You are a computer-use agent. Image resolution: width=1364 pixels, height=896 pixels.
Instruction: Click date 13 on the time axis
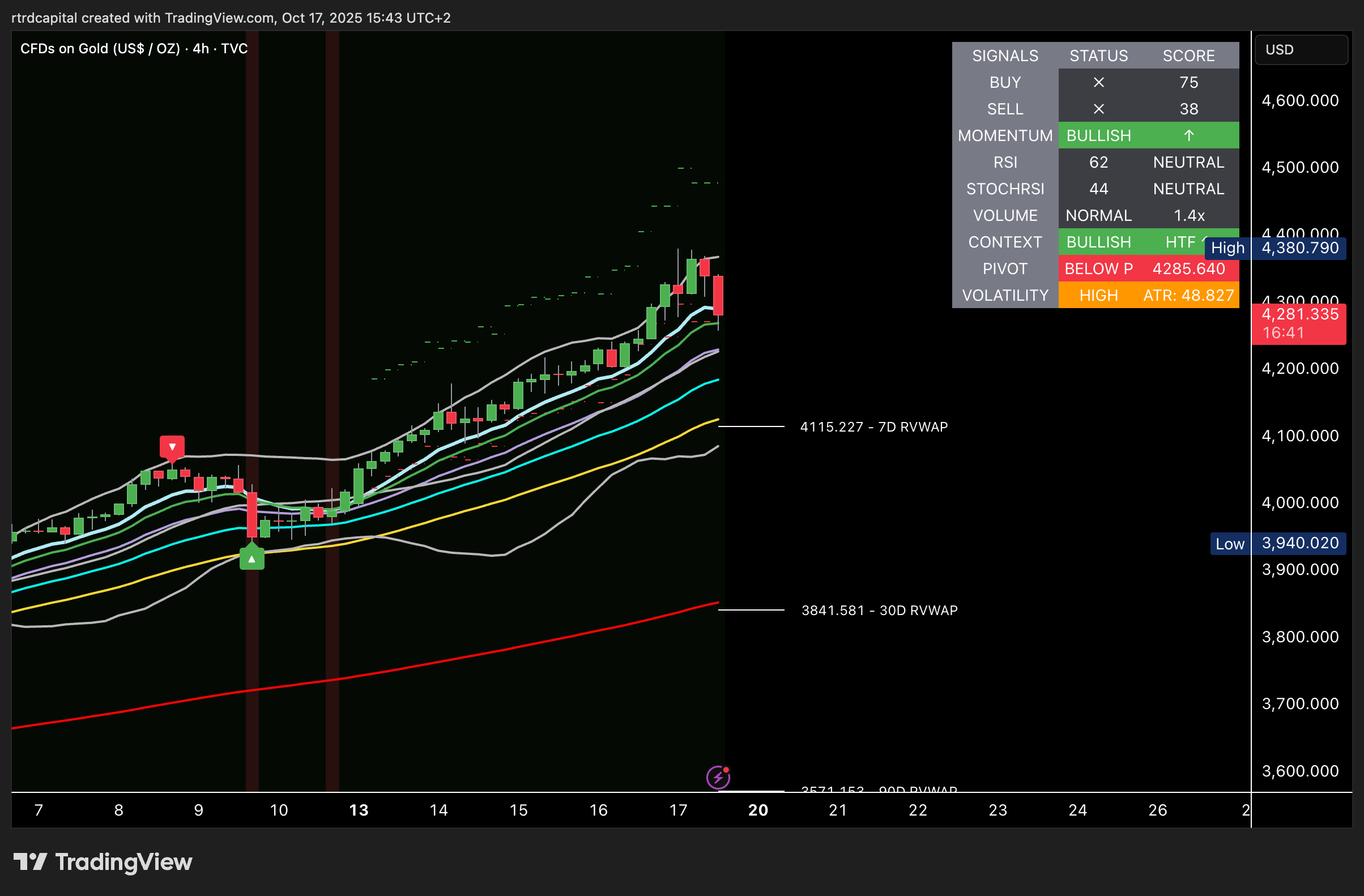(x=359, y=810)
